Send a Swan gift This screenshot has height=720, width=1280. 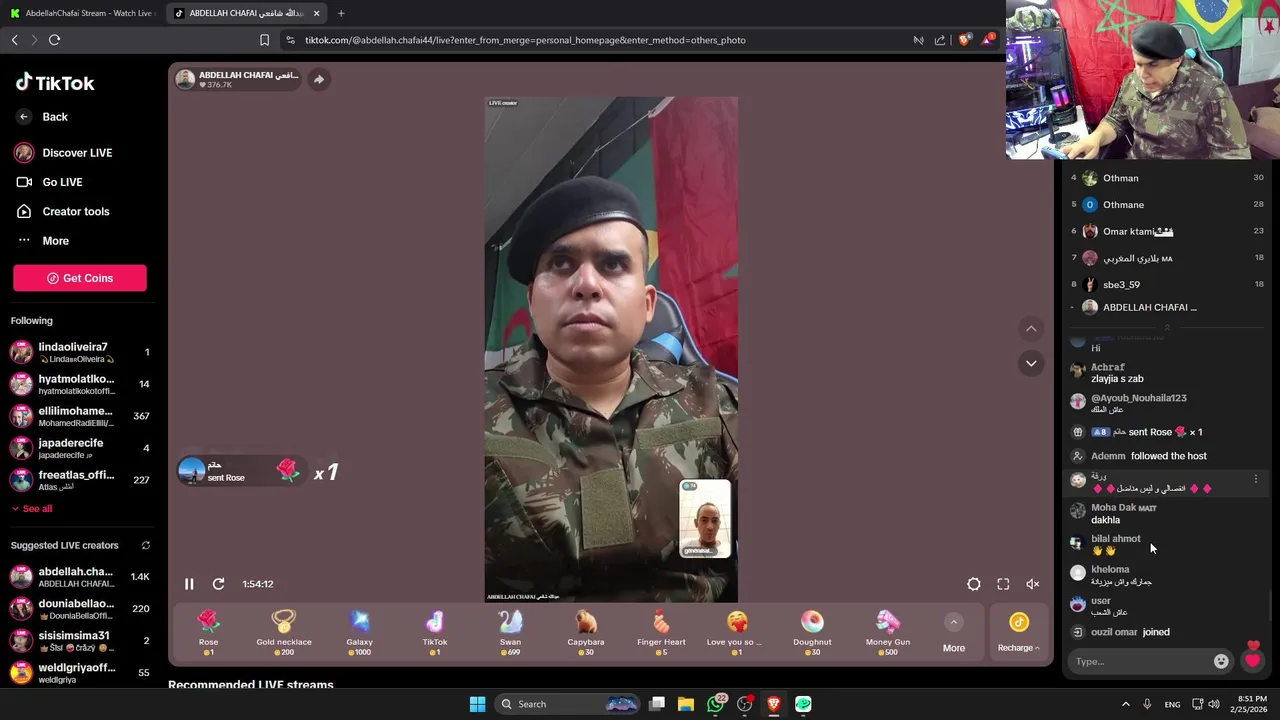point(510,633)
